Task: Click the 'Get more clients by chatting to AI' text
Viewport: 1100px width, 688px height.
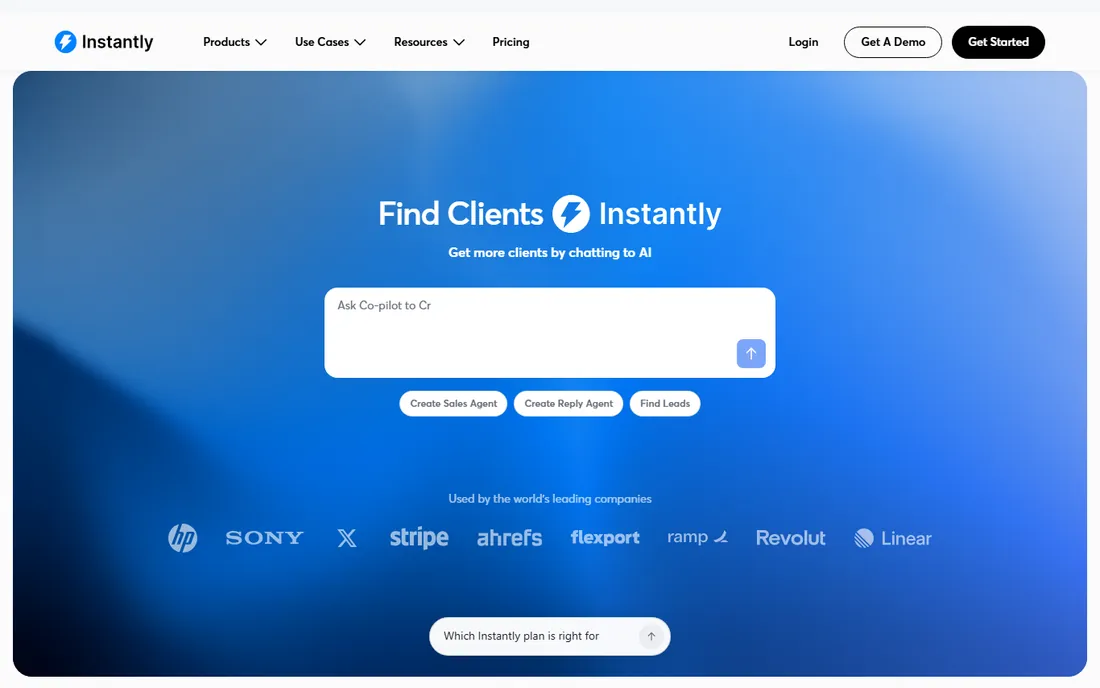Action: click(x=550, y=252)
